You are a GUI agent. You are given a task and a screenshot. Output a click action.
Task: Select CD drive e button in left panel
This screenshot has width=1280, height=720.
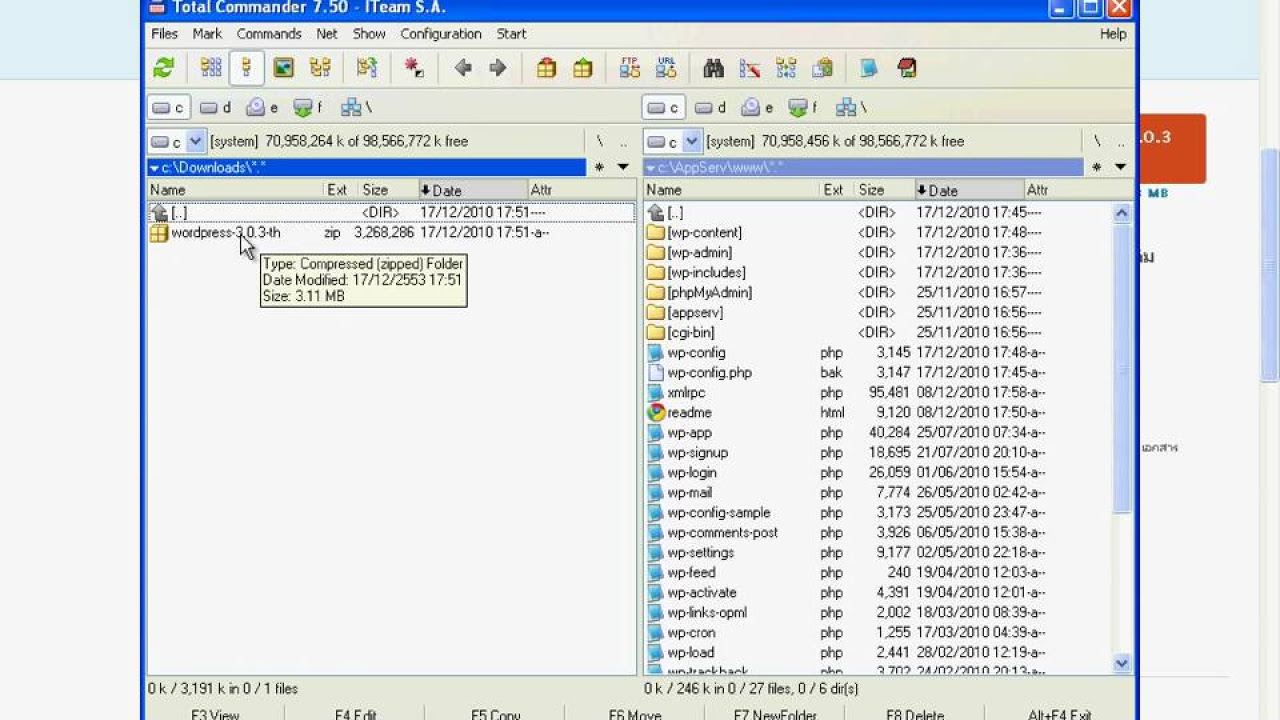tap(263, 107)
